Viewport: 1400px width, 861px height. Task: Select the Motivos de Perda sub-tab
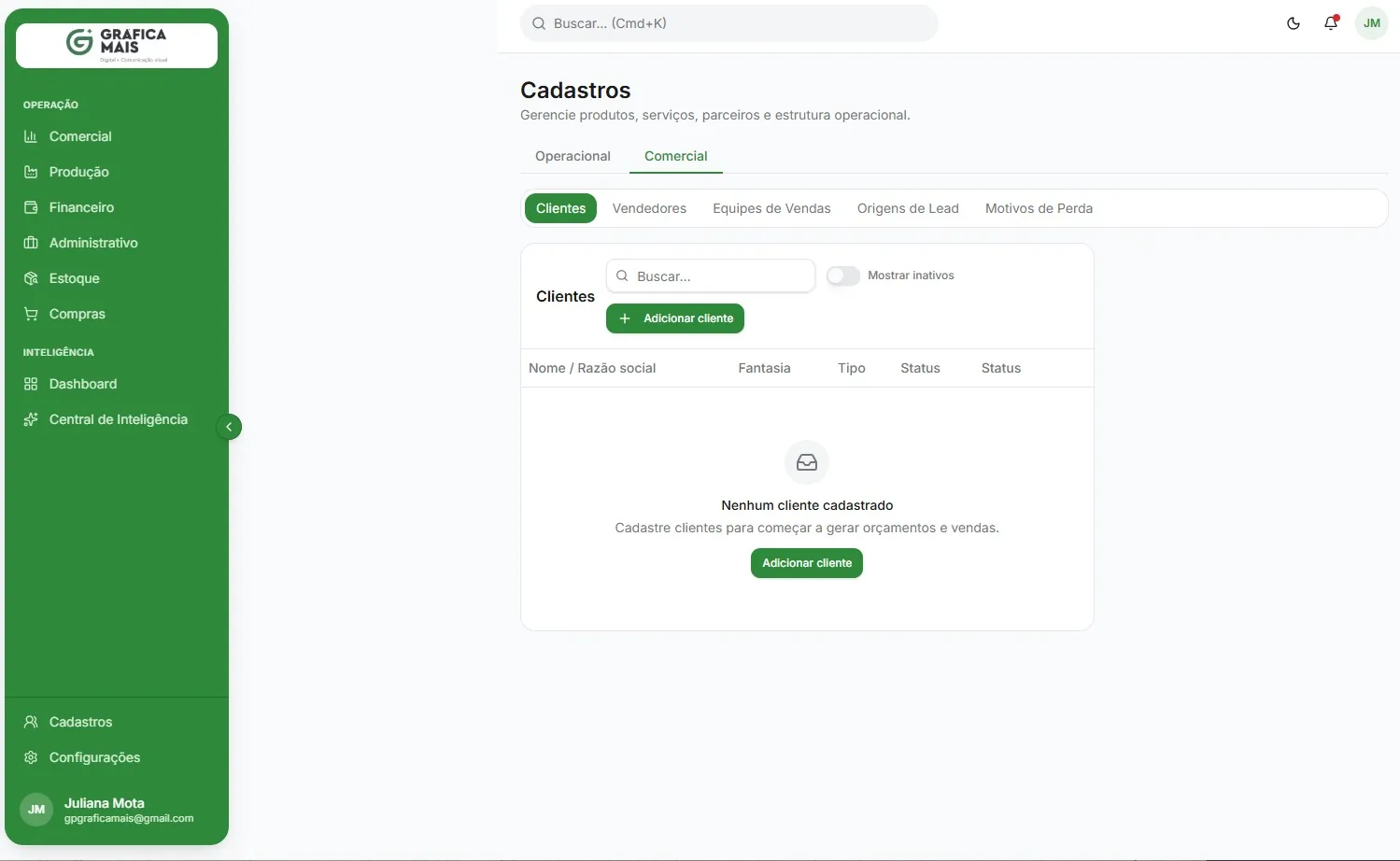[x=1039, y=208]
